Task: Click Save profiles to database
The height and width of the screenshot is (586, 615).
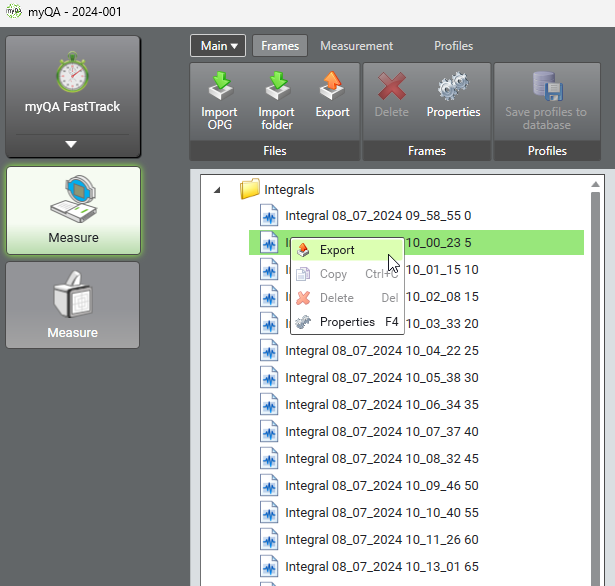Action: [546, 101]
